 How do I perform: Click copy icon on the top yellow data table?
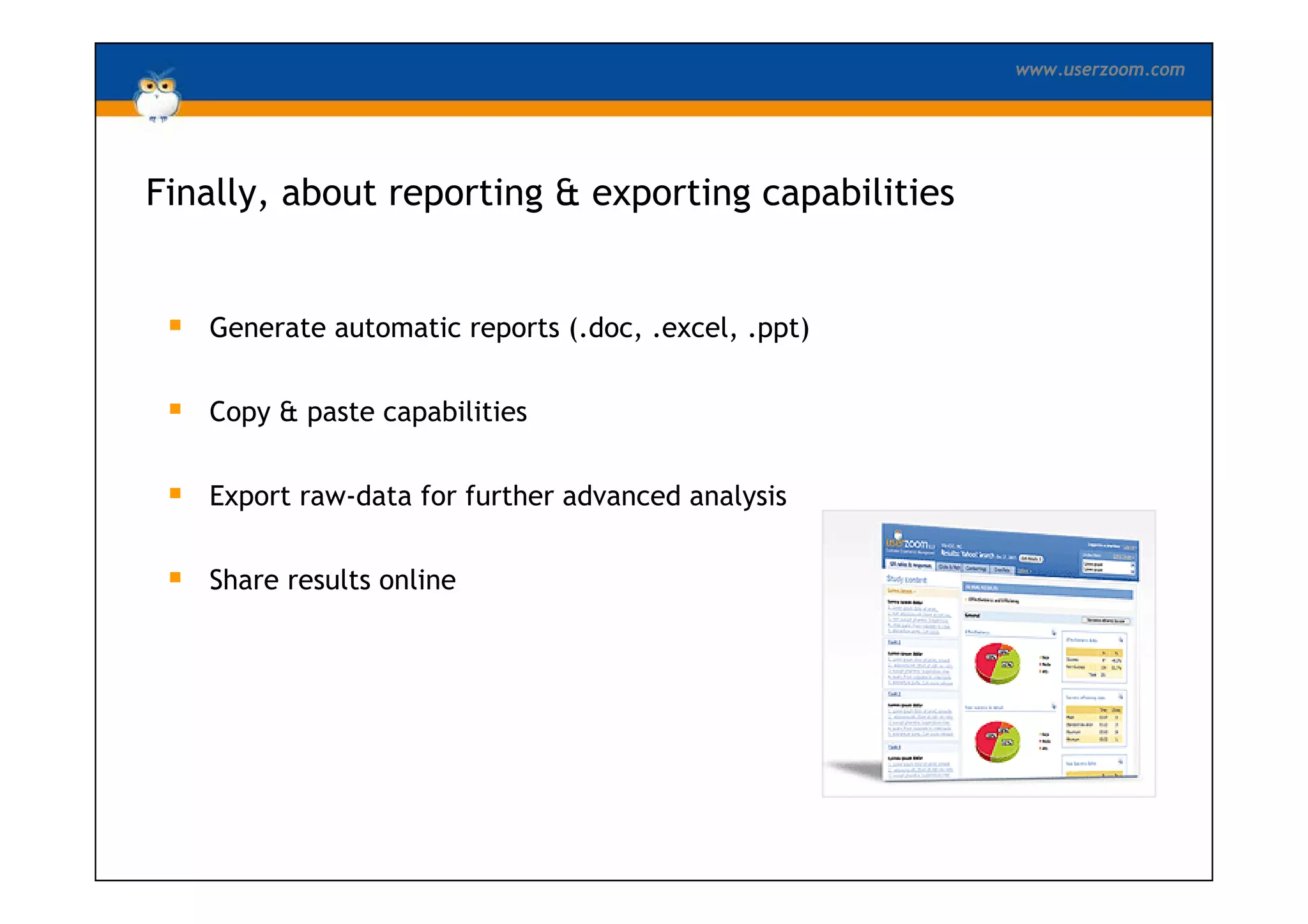click(1121, 640)
